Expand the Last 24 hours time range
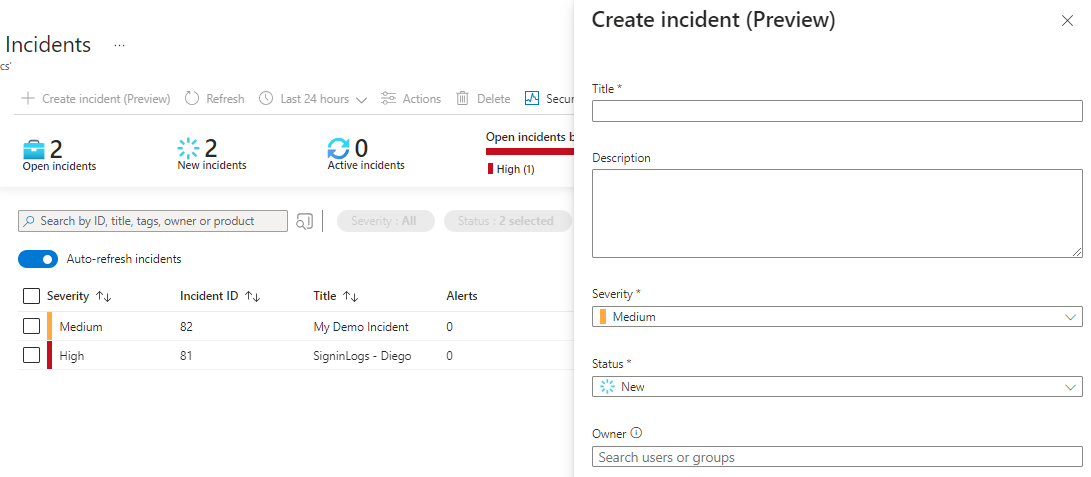This screenshot has height=477, width=1091. 313,99
